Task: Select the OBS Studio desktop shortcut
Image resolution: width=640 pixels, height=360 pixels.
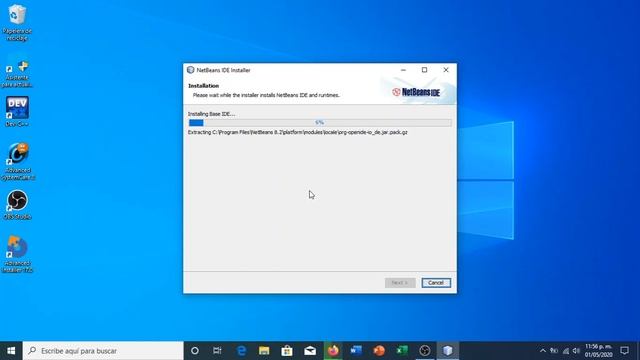Action: [17, 205]
